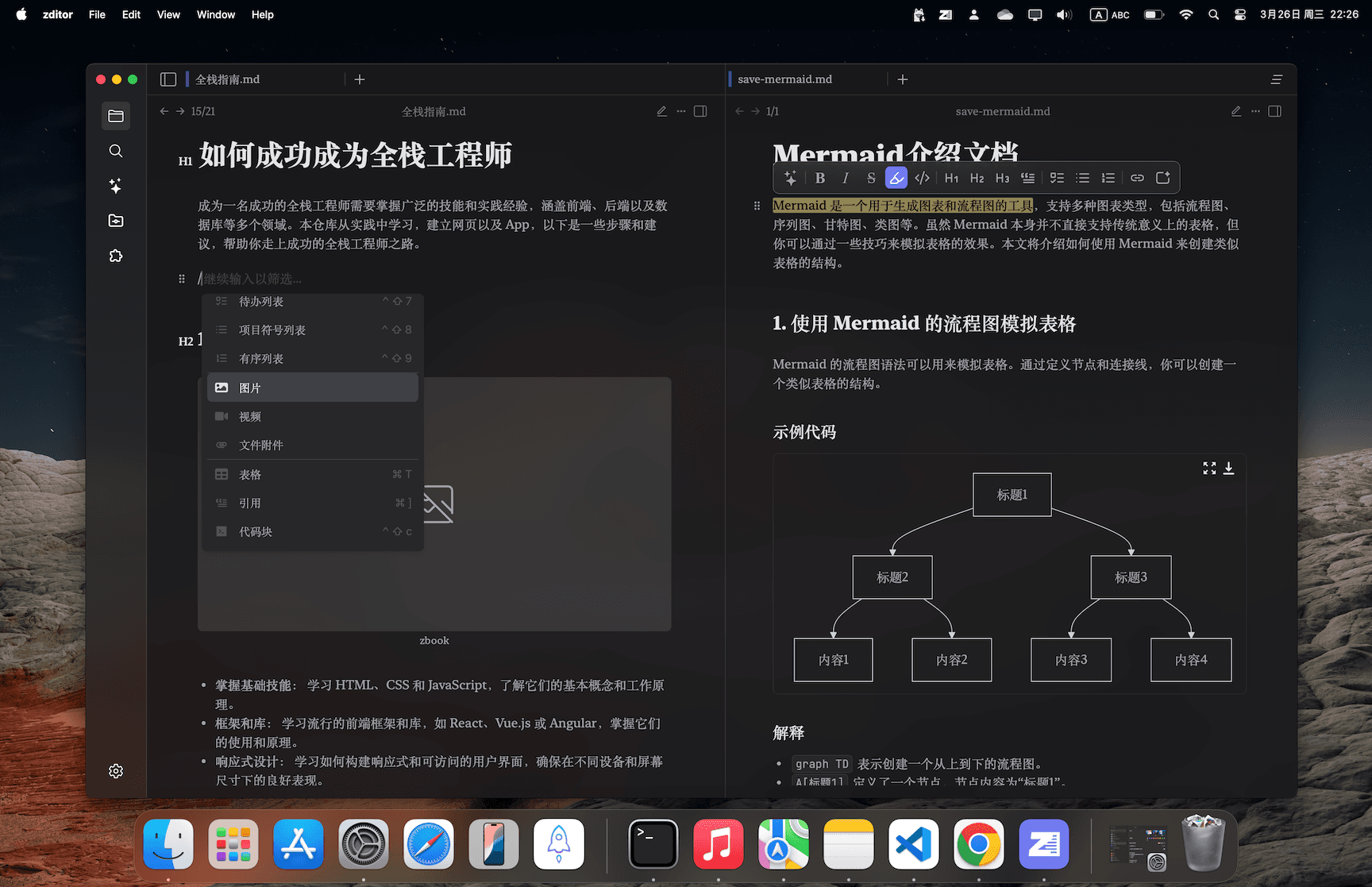The image size is (1372, 887).
Task: Click the new note sparkle icon in toolbar
Action: (x=1163, y=178)
